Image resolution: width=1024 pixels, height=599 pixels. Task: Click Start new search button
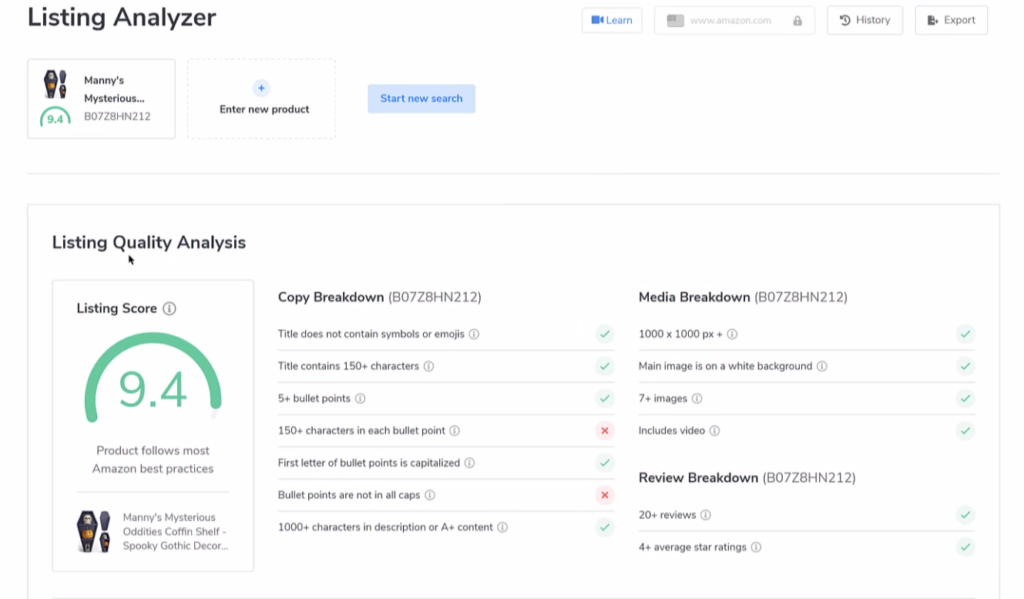421,98
